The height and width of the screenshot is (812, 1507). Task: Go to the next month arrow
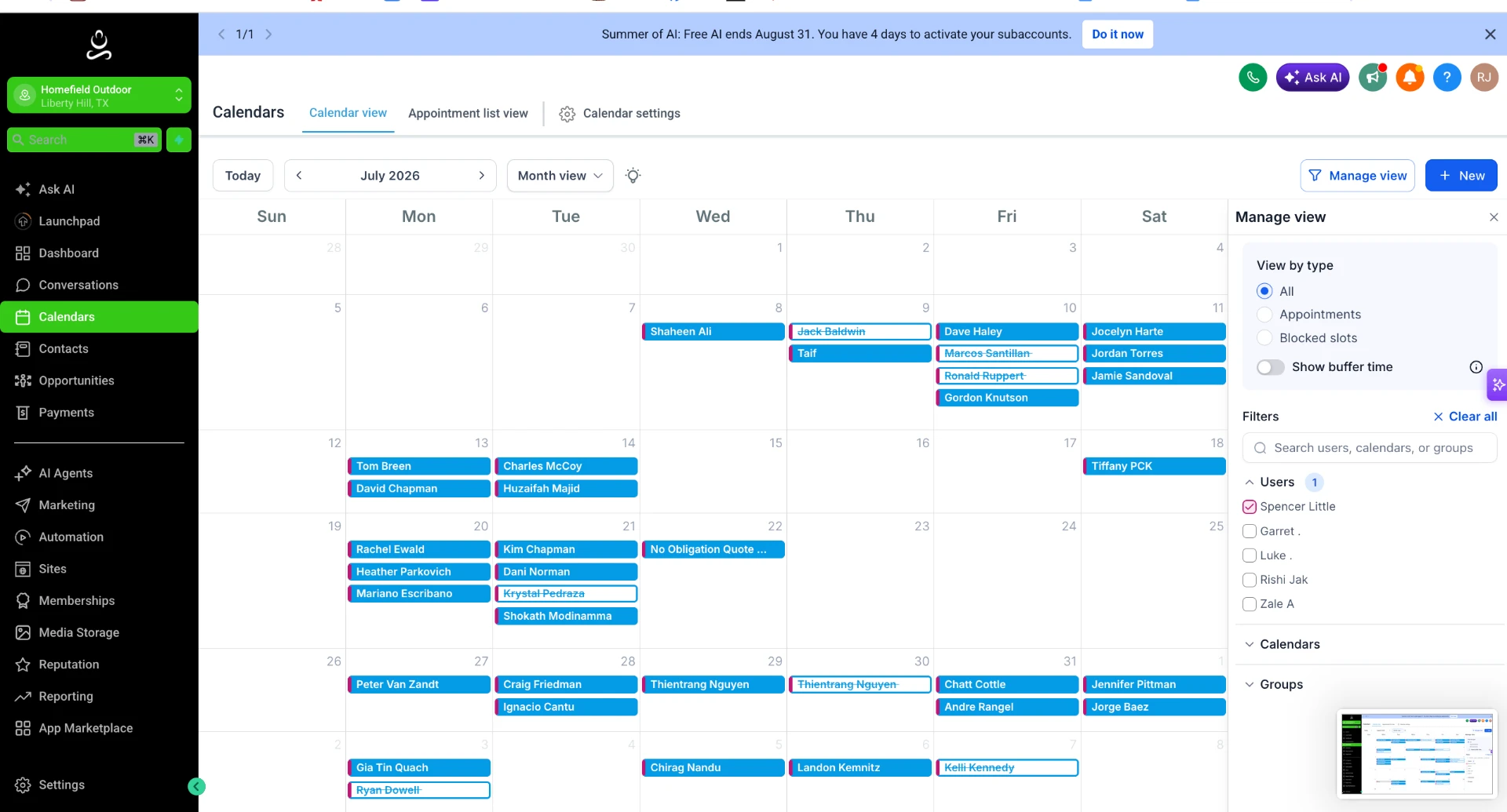(x=482, y=176)
